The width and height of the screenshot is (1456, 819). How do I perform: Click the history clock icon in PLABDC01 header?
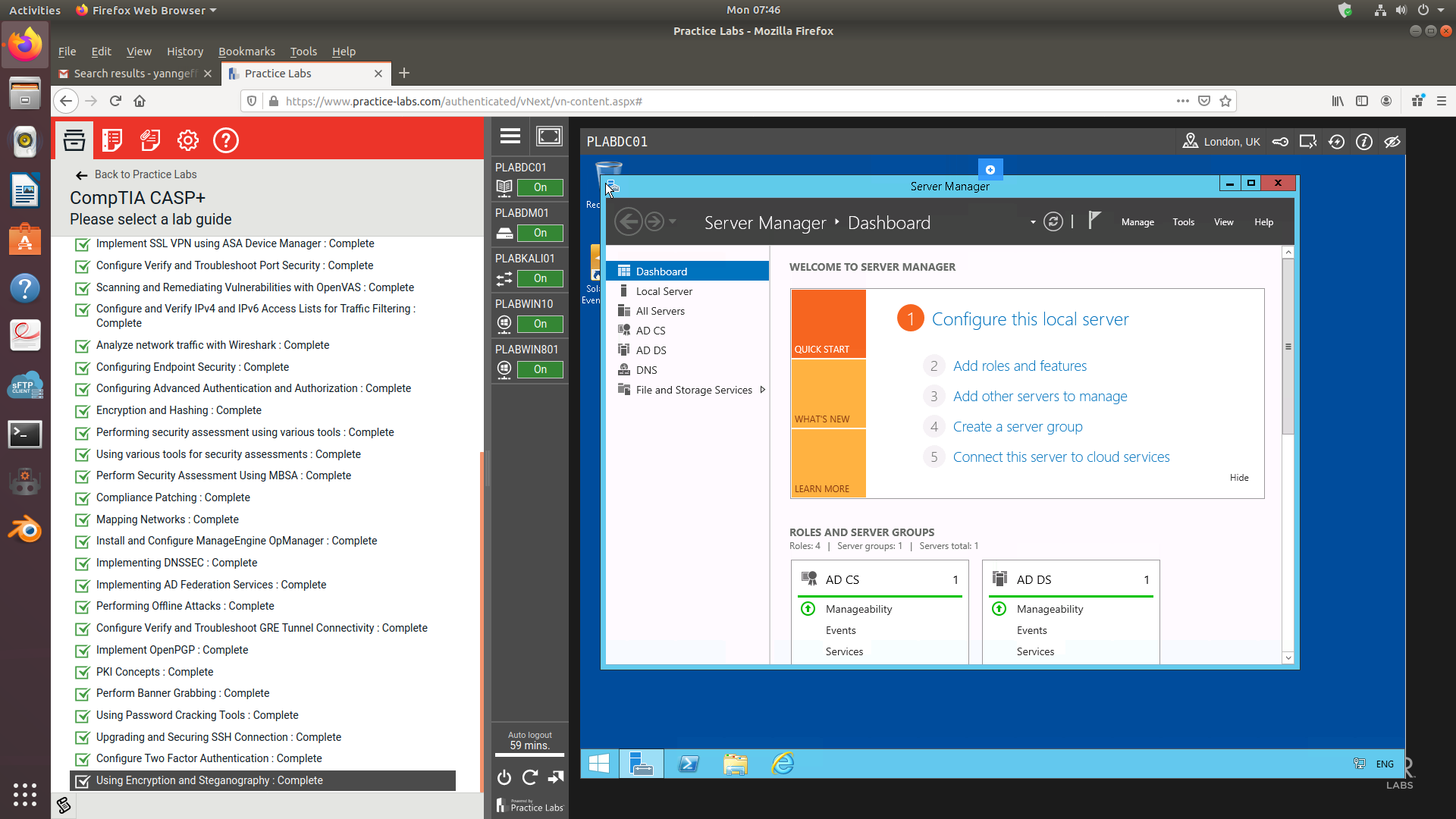coord(1336,142)
